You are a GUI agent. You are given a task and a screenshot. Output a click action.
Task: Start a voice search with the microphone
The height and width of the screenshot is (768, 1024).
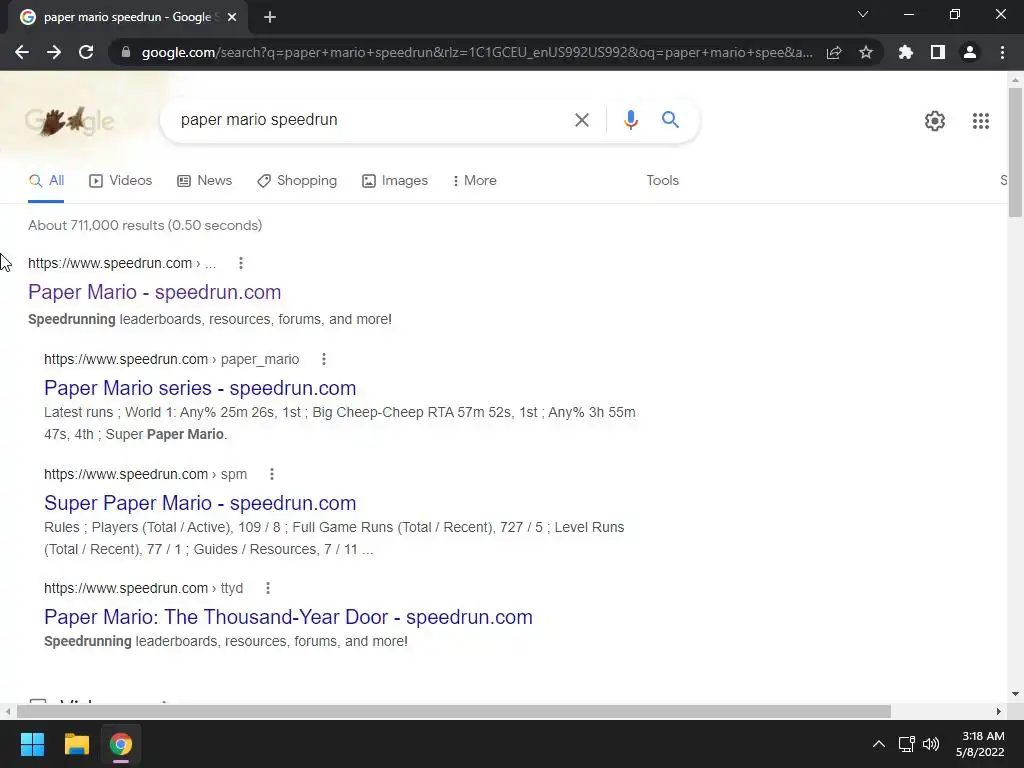pos(630,120)
